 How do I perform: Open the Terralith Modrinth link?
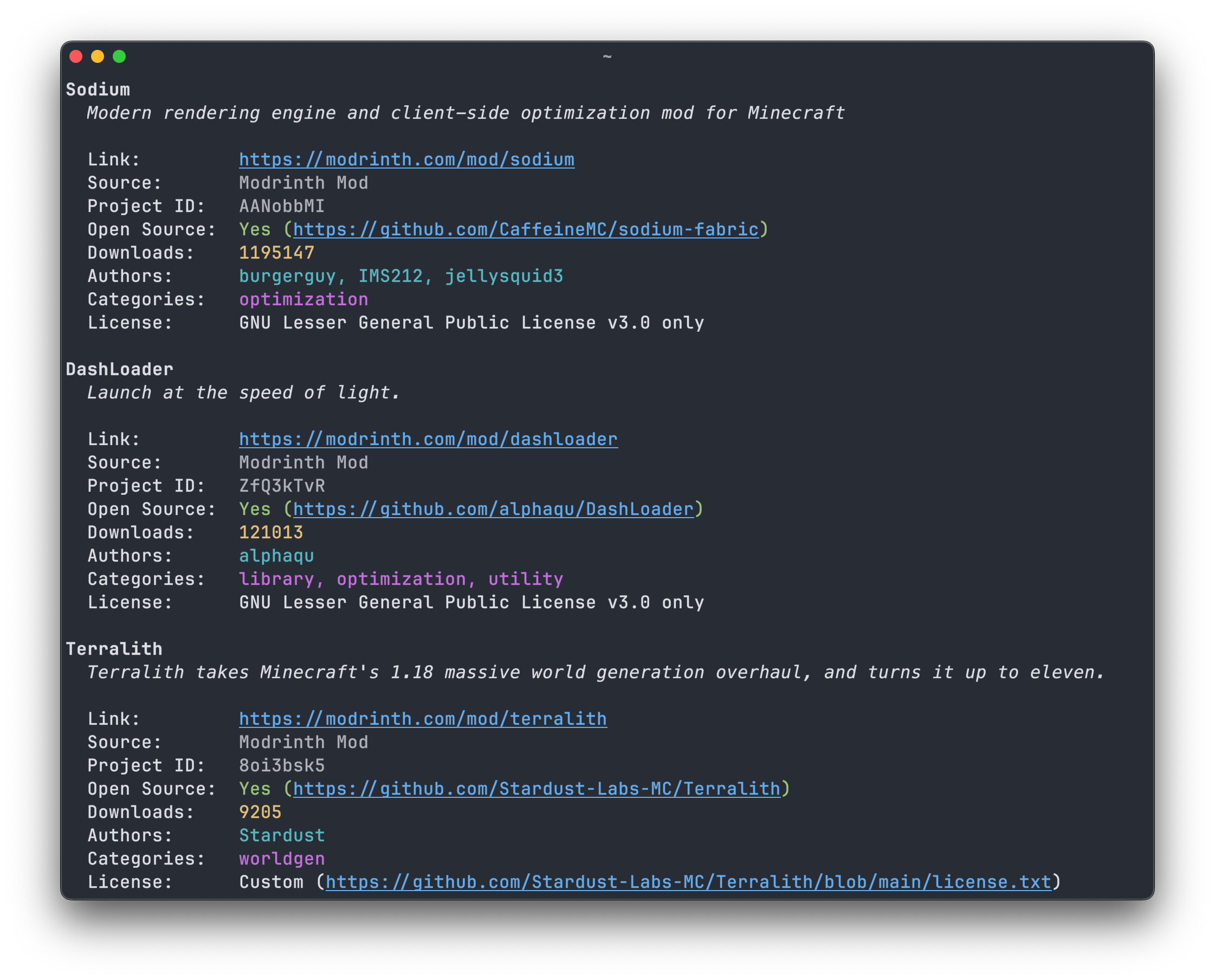click(423, 719)
